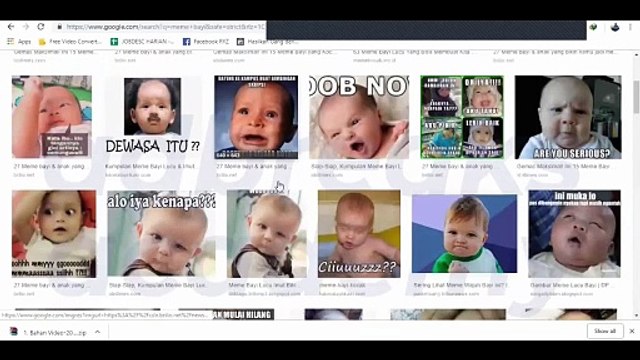Open the Apps bookmarks shortcut

point(19,42)
